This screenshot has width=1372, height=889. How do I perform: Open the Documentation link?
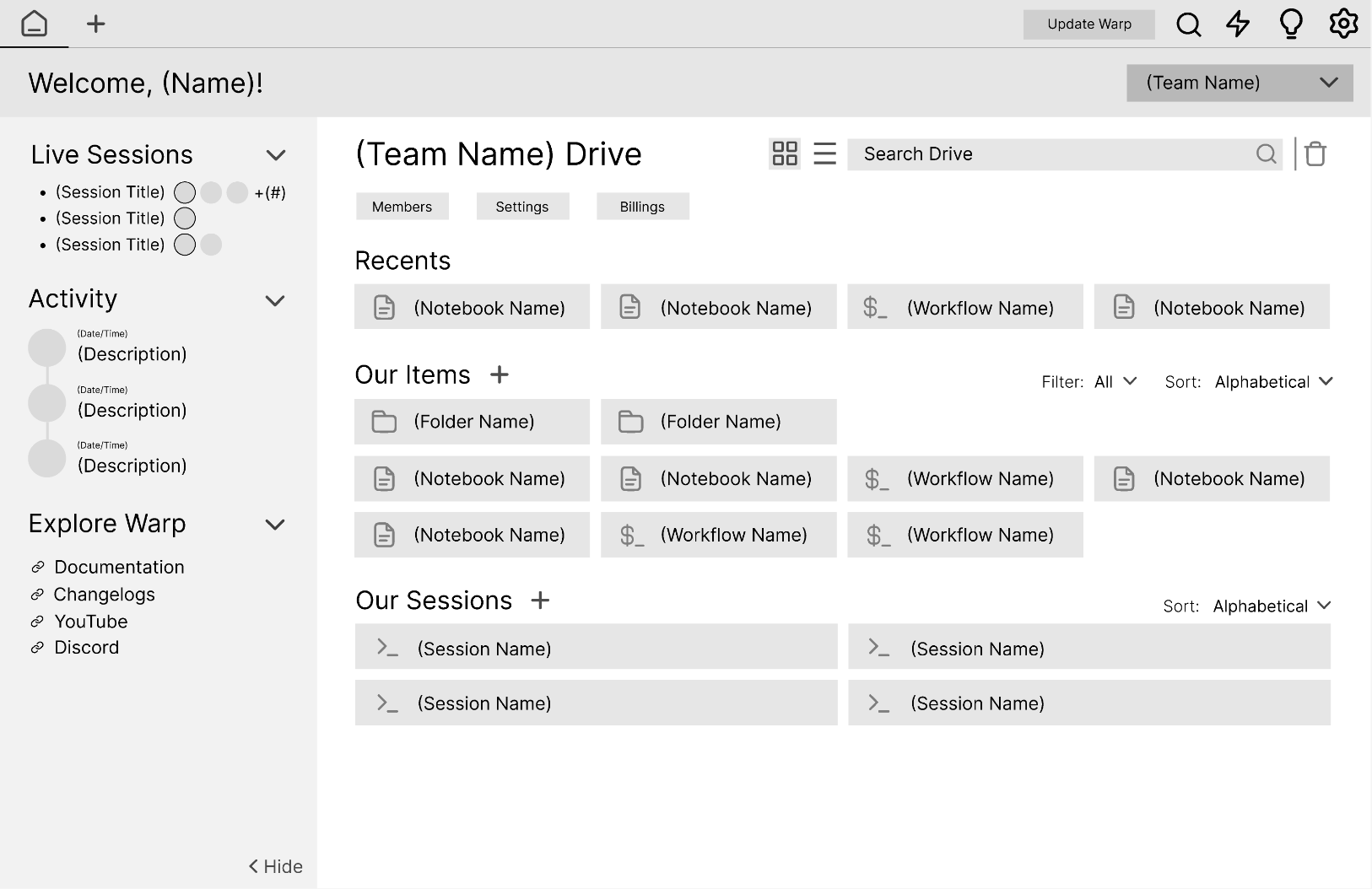(x=119, y=567)
